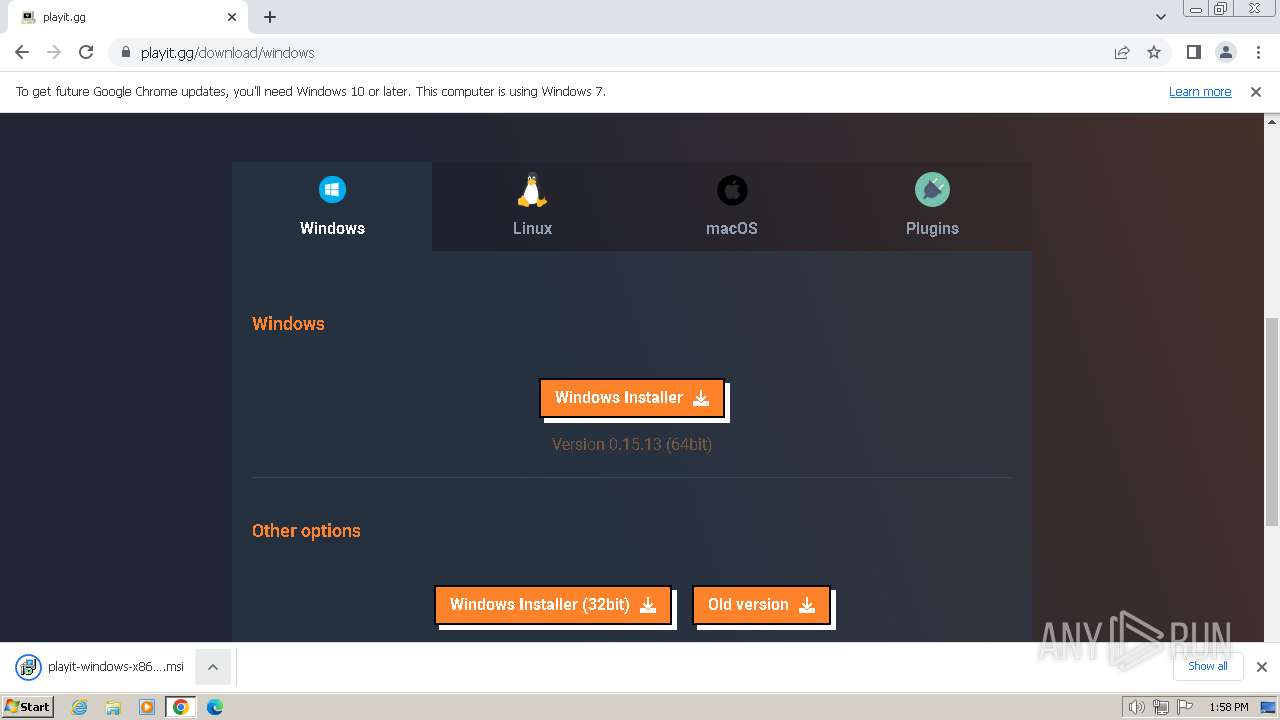Open the tab search dropdown

click(1161, 17)
